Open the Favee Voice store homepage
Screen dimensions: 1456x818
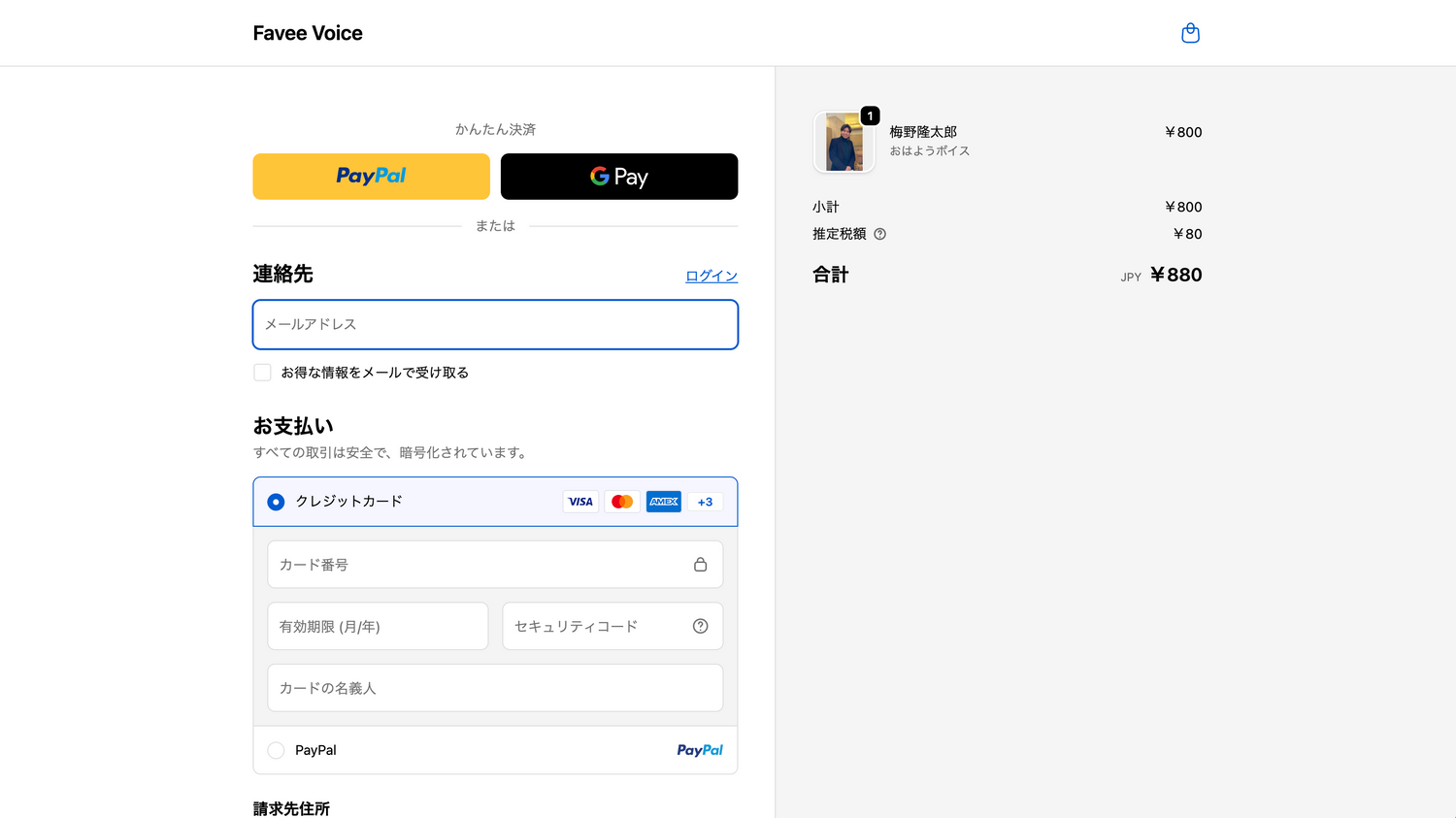pyautogui.click(x=308, y=33)
